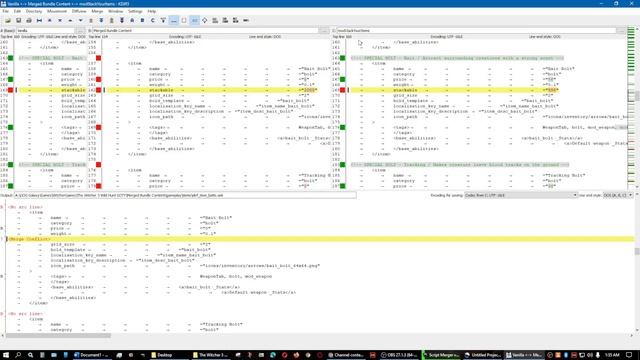Go to previous conflict toolbar icon
The height and width of the screenshot is (360, 640).
[91, 20]
